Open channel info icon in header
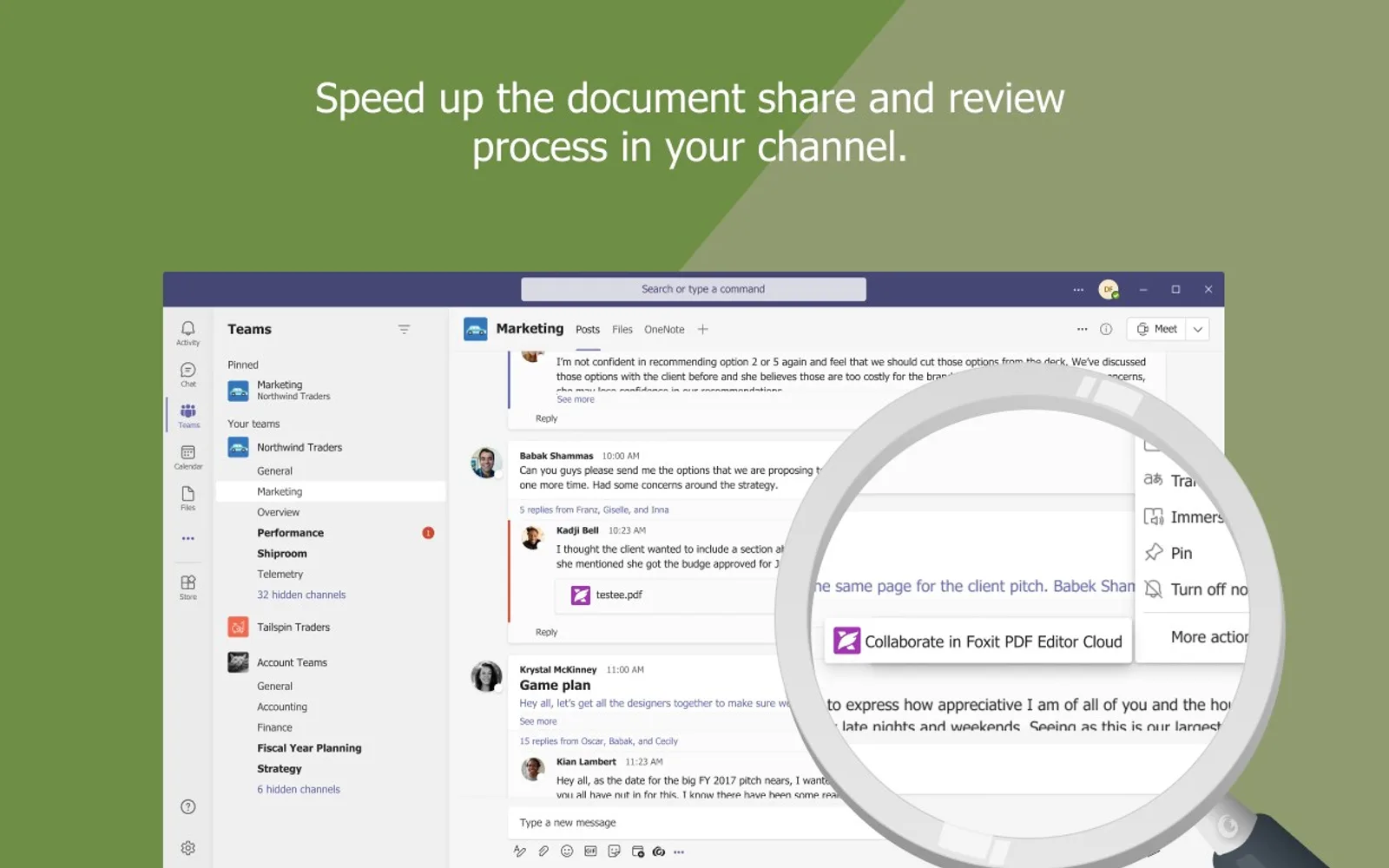This screenshot has height=868, width=1389. click(1106, 329)
